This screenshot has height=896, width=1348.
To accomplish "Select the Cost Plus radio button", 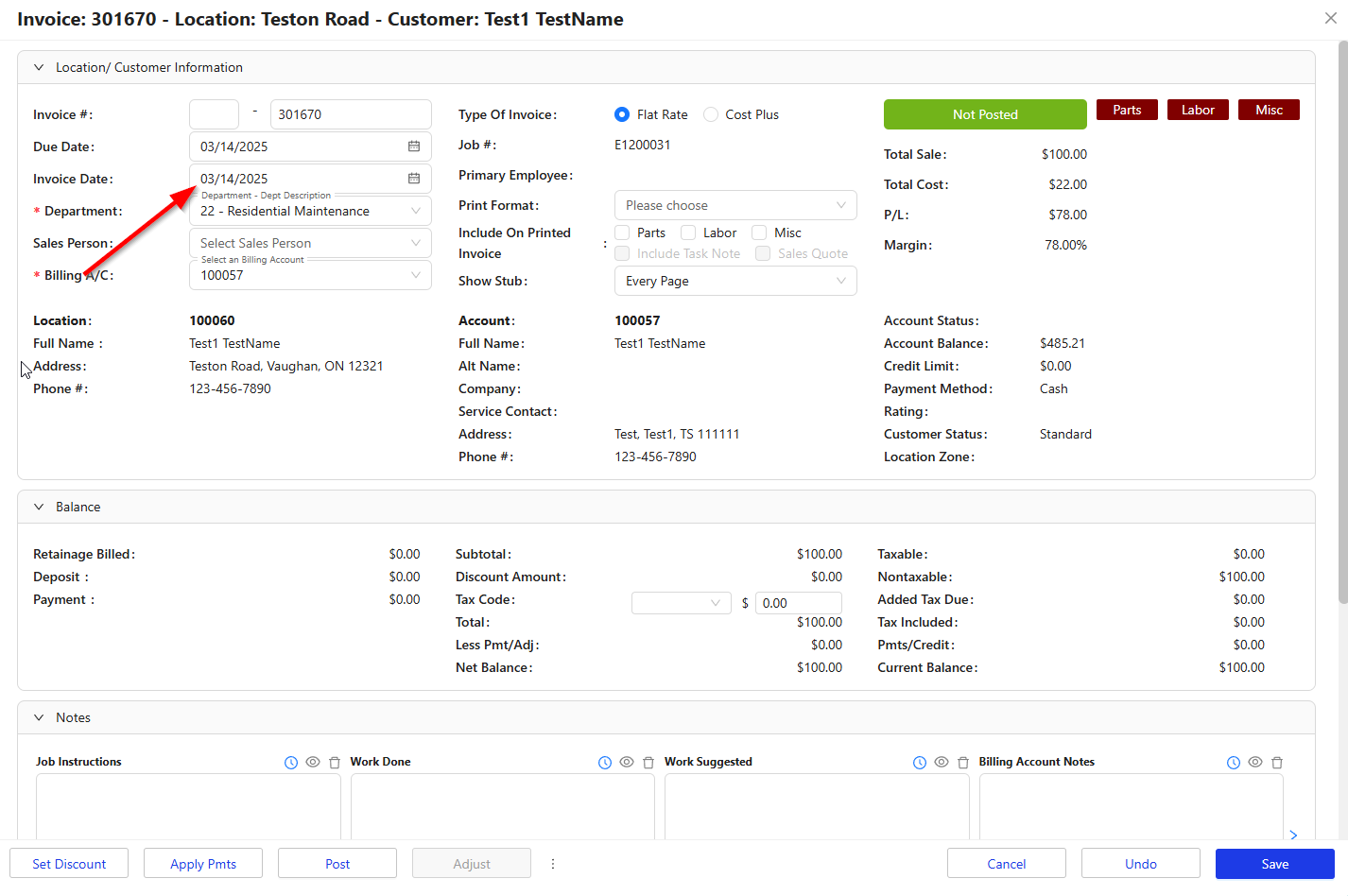I will click(x=711, y=114).
